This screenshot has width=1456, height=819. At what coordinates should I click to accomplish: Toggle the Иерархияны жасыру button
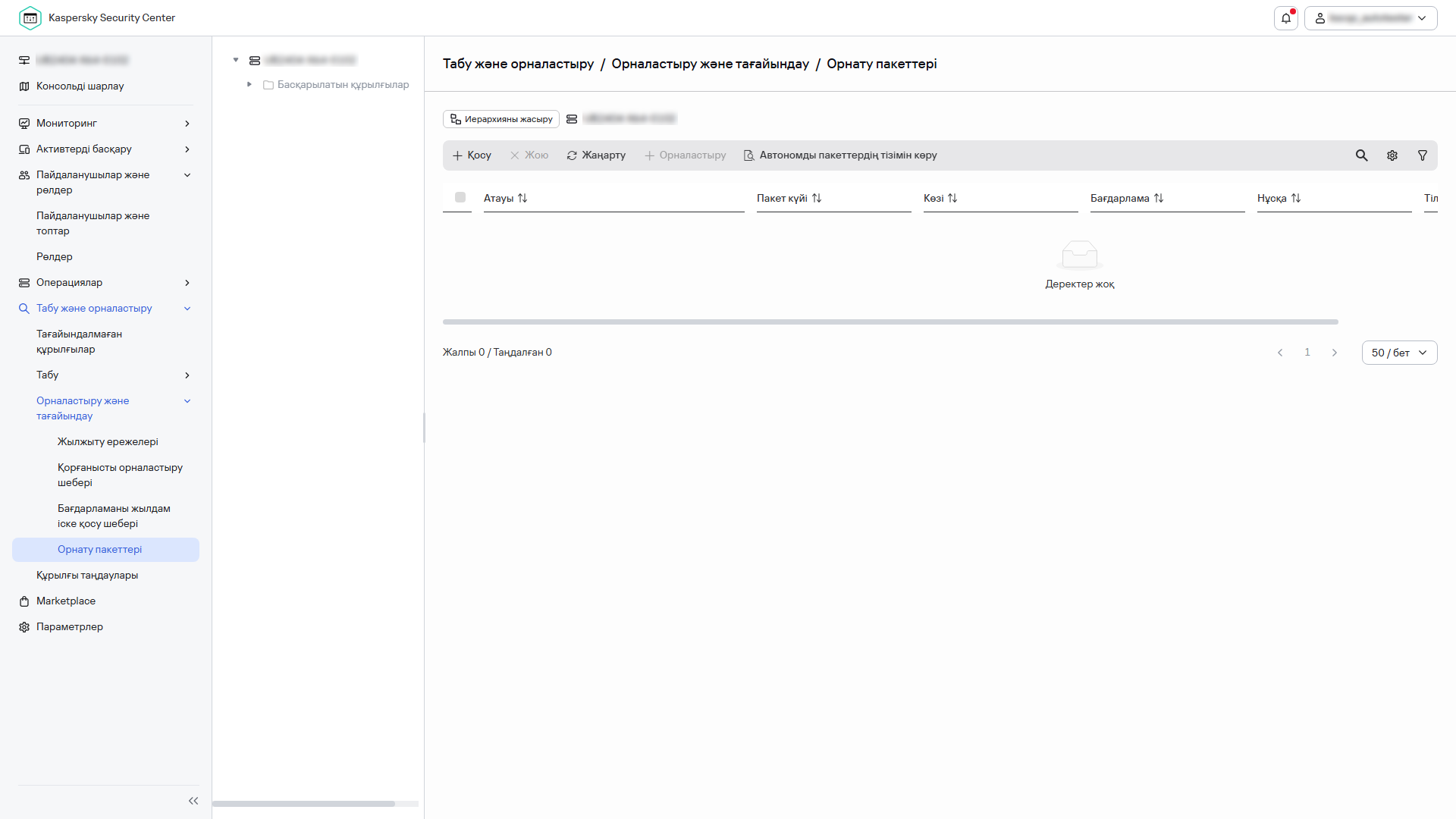click(501, 119)
